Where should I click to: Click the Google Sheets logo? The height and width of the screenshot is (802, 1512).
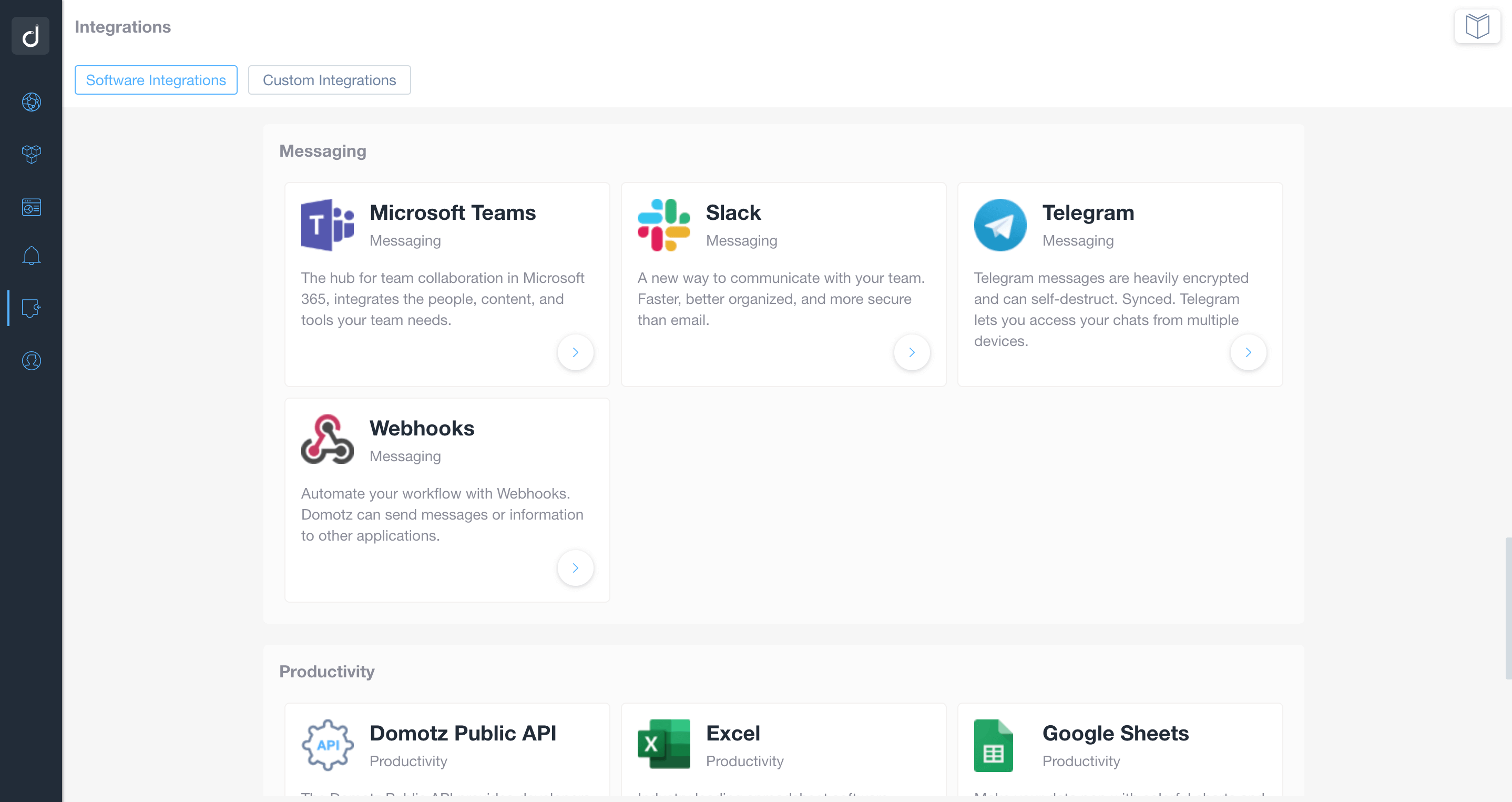(x=993, y=745)
